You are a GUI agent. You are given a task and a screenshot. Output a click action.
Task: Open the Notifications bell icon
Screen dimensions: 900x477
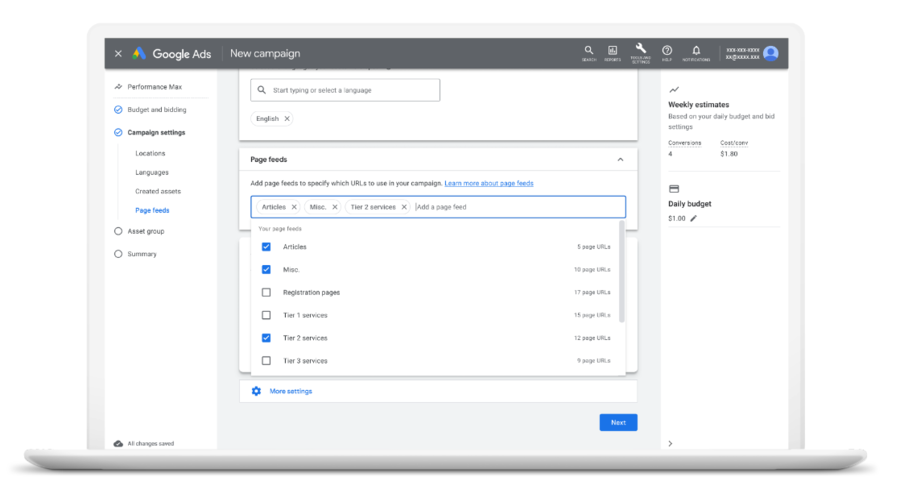pos(696,51)
